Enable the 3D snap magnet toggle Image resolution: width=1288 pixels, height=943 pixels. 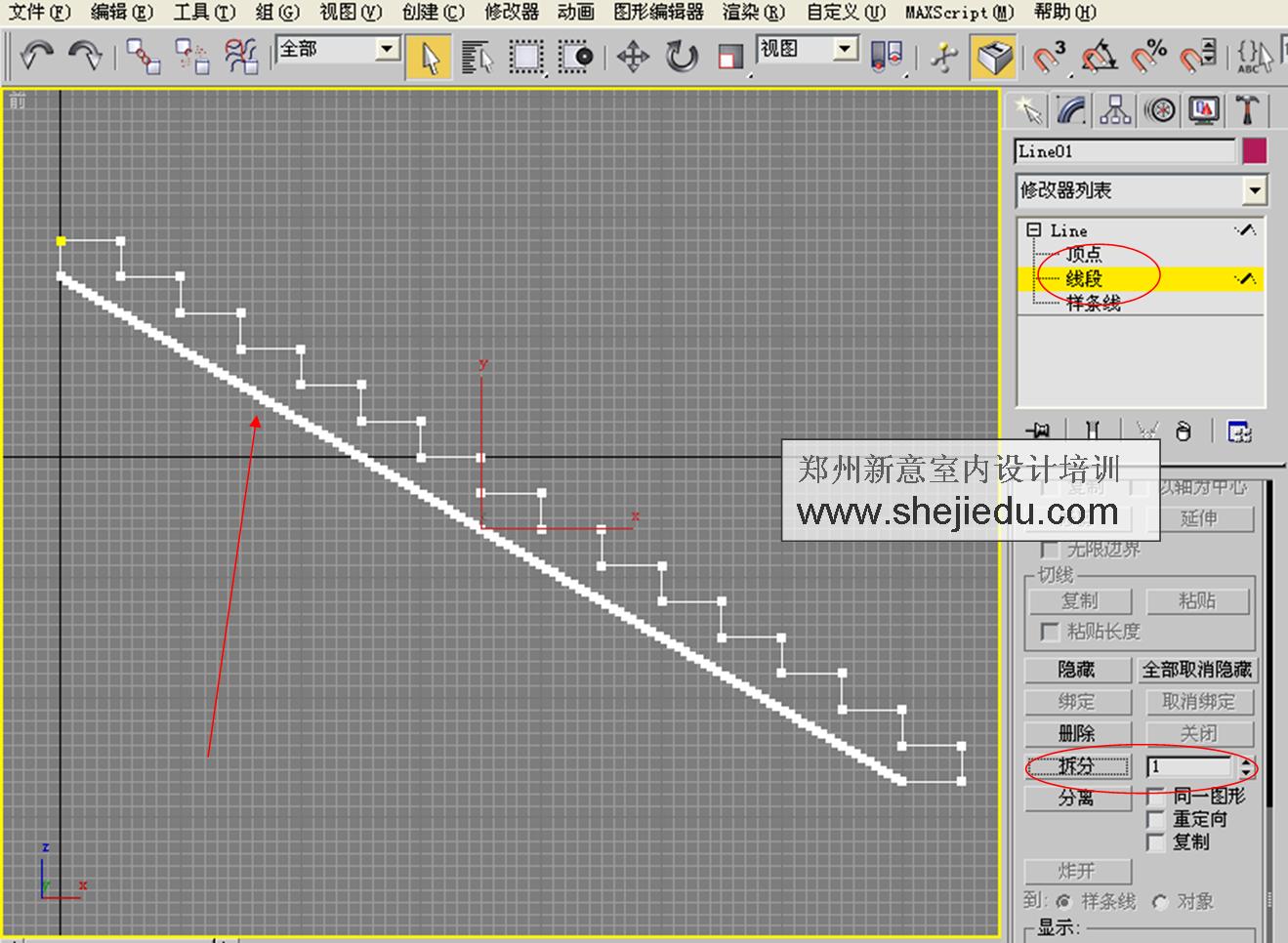tap(1047, 57)
